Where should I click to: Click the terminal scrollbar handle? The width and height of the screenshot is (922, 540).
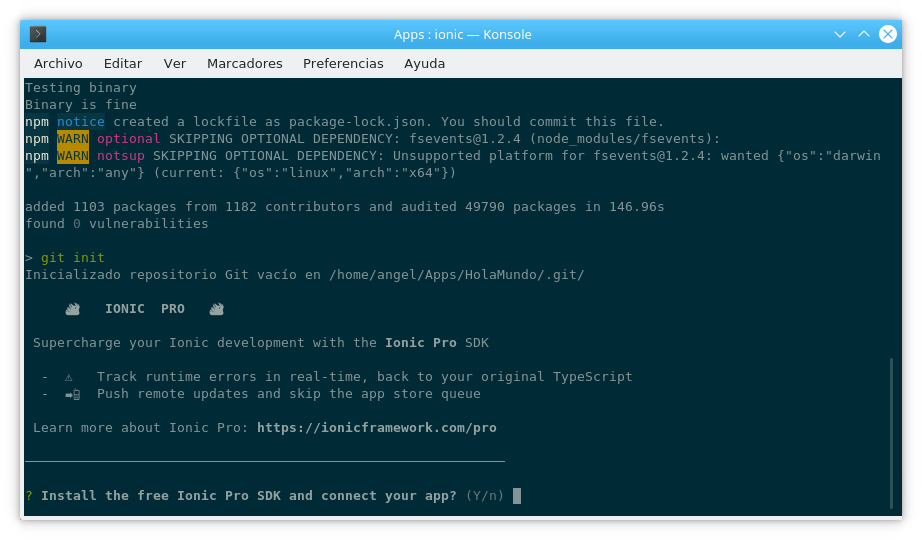click(891, 433)
